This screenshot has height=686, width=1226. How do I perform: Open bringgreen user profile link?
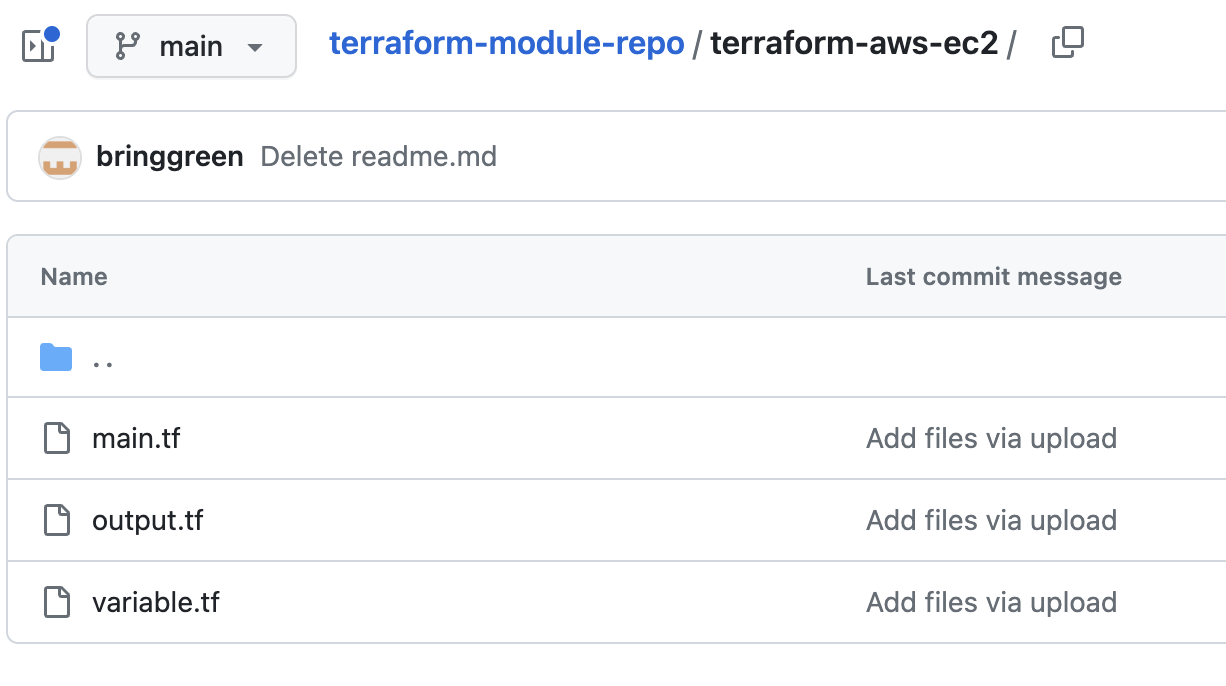tap(170, 157)
